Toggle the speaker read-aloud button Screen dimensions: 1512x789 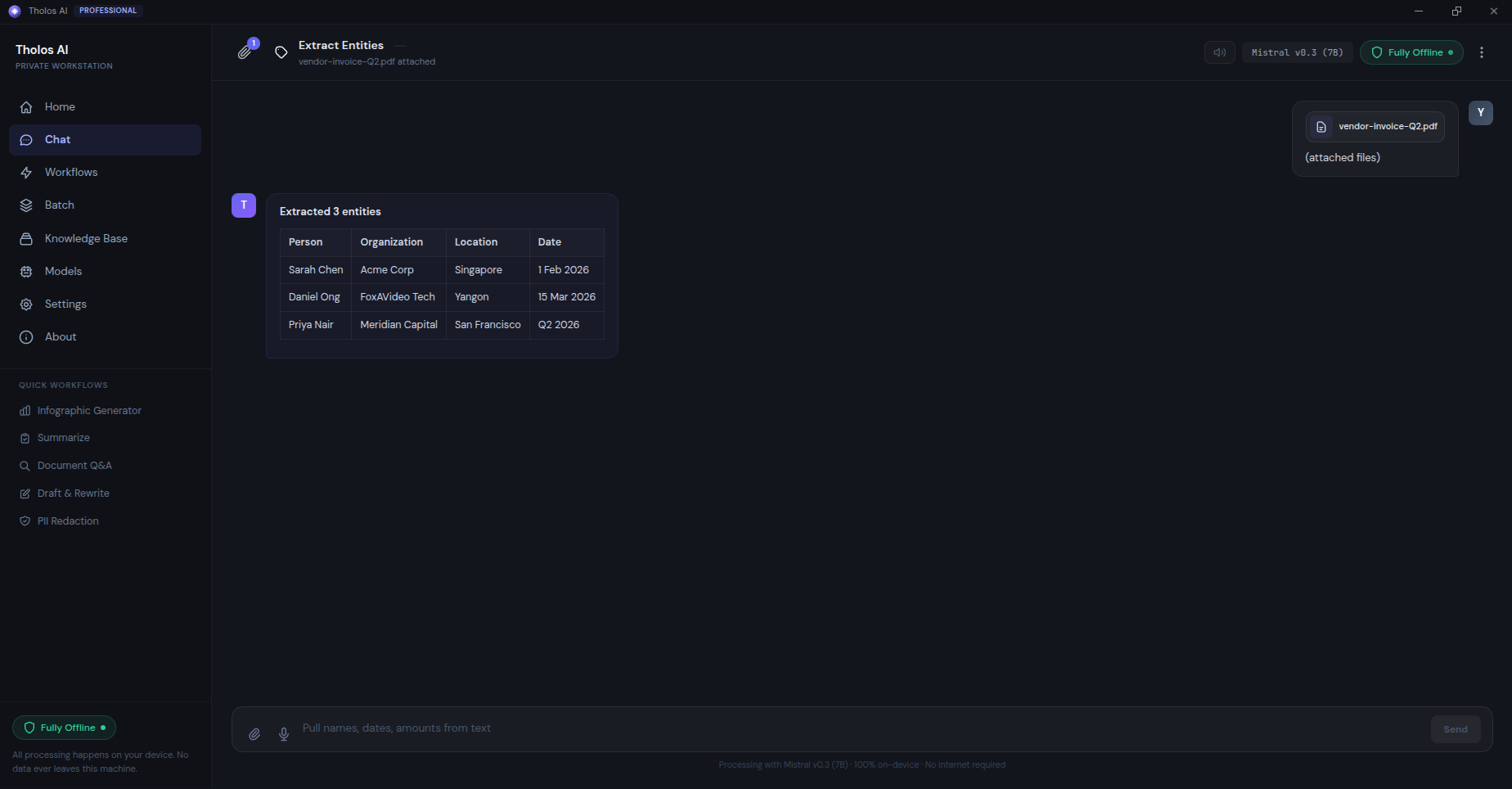[x=1219, y=52]
